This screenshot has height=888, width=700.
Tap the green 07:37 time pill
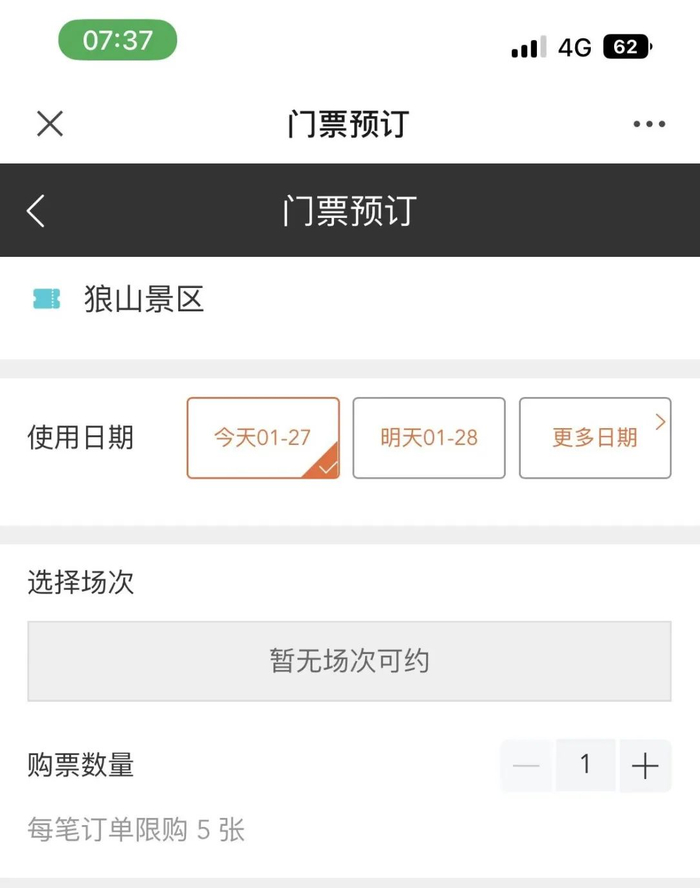coord(117,41)
